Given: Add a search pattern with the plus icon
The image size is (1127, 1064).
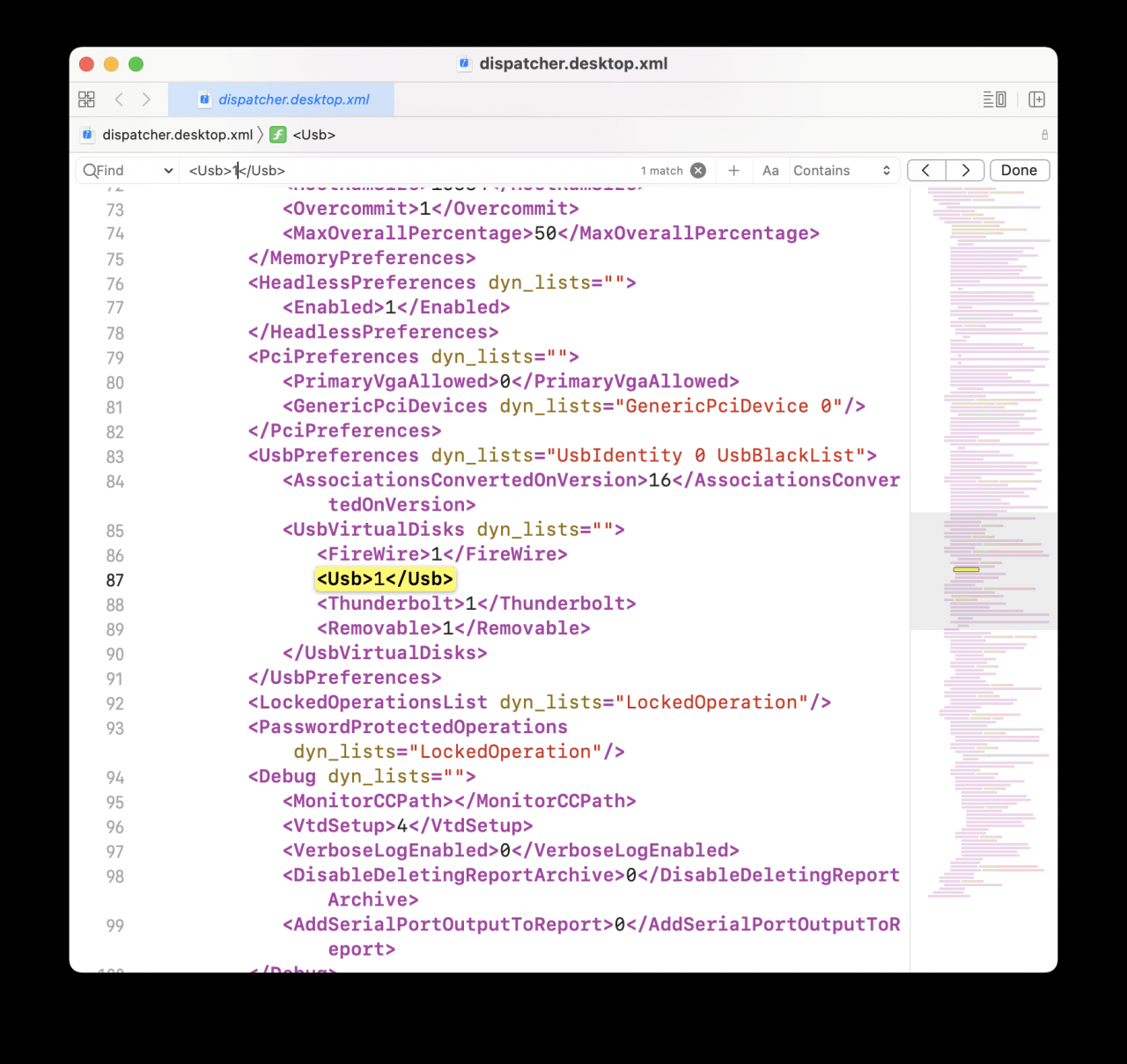Looking at the screenshot, I should (733, 170).
